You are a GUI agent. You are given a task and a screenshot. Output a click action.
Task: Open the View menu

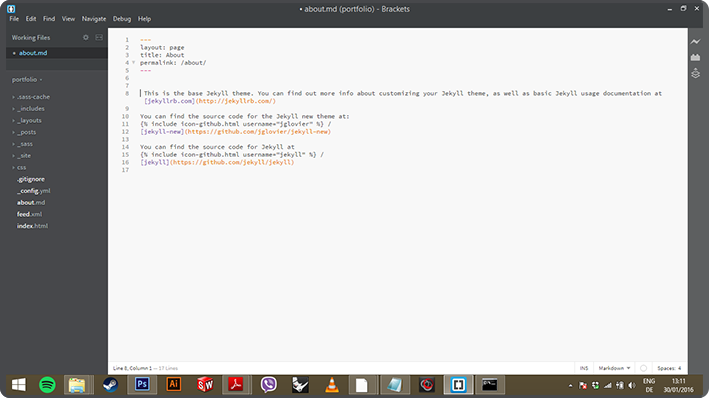pos(68,19)
